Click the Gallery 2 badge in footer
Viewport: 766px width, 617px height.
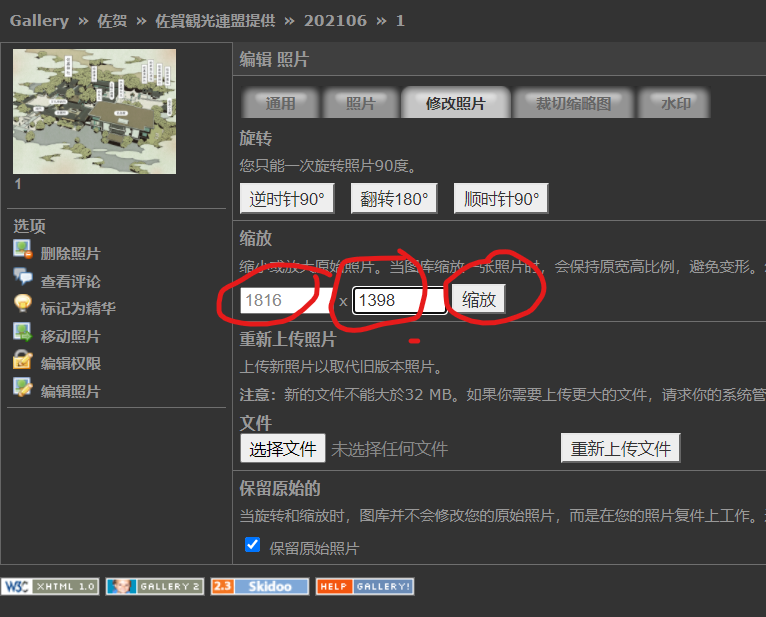[155, 586]
